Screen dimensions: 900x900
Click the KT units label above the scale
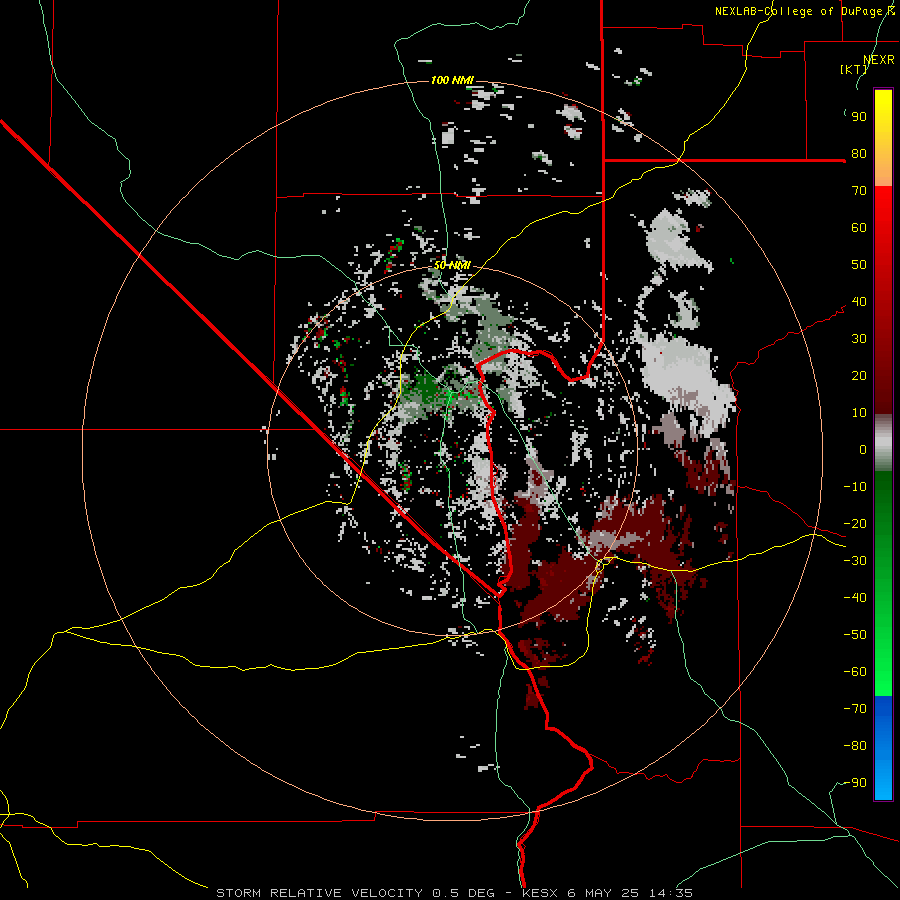tap(854, 69)
